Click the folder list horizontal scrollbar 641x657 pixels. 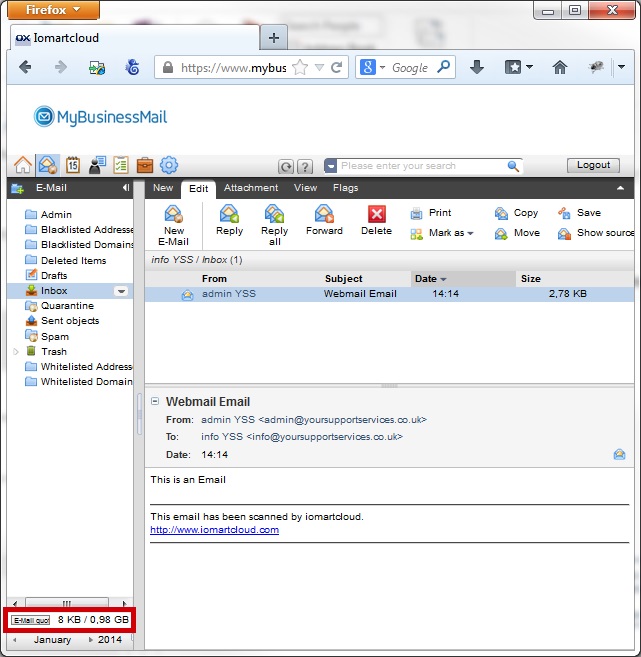[x=69, y=603]
